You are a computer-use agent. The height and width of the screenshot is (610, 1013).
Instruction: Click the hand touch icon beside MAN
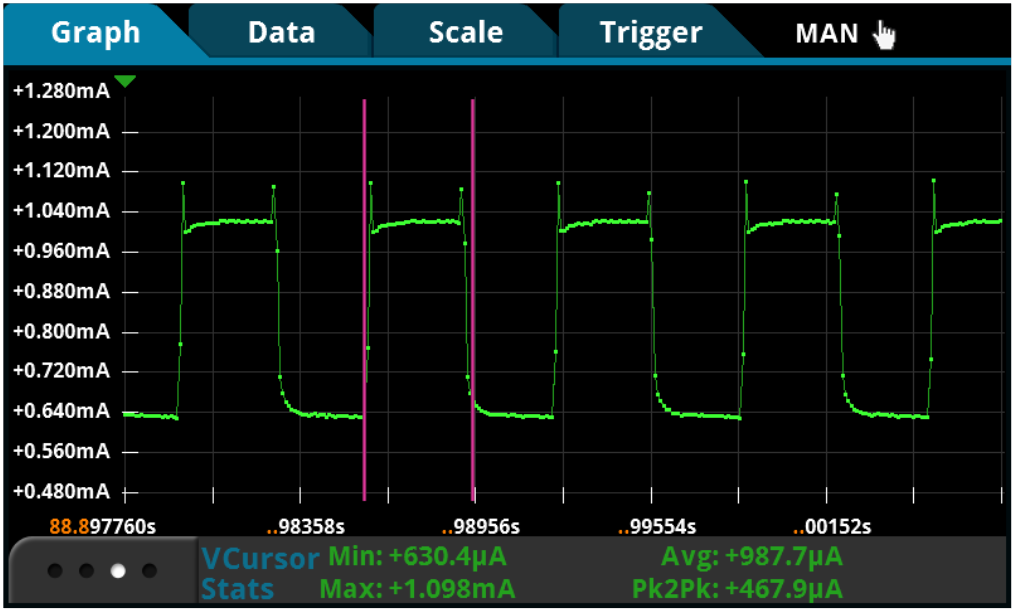click(x=884, y=33)
